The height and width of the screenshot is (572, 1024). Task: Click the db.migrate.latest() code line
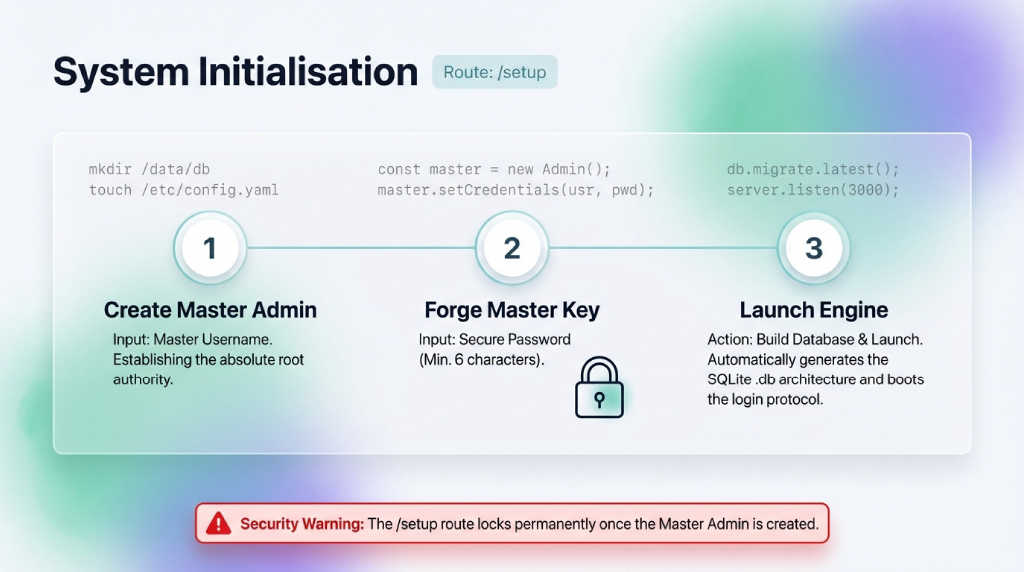point(813,170)
